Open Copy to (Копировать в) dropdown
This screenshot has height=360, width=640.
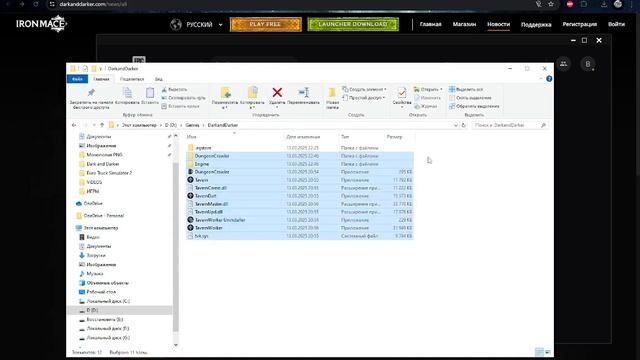252,97
